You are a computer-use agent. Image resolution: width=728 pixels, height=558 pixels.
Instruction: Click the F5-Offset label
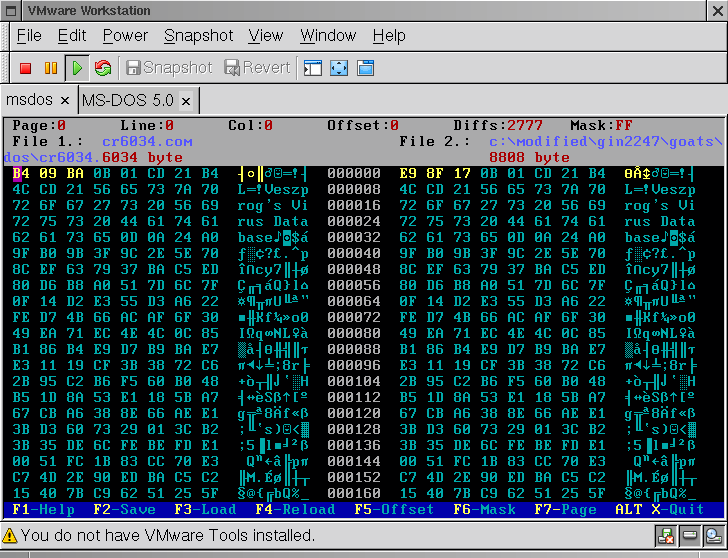394,509
